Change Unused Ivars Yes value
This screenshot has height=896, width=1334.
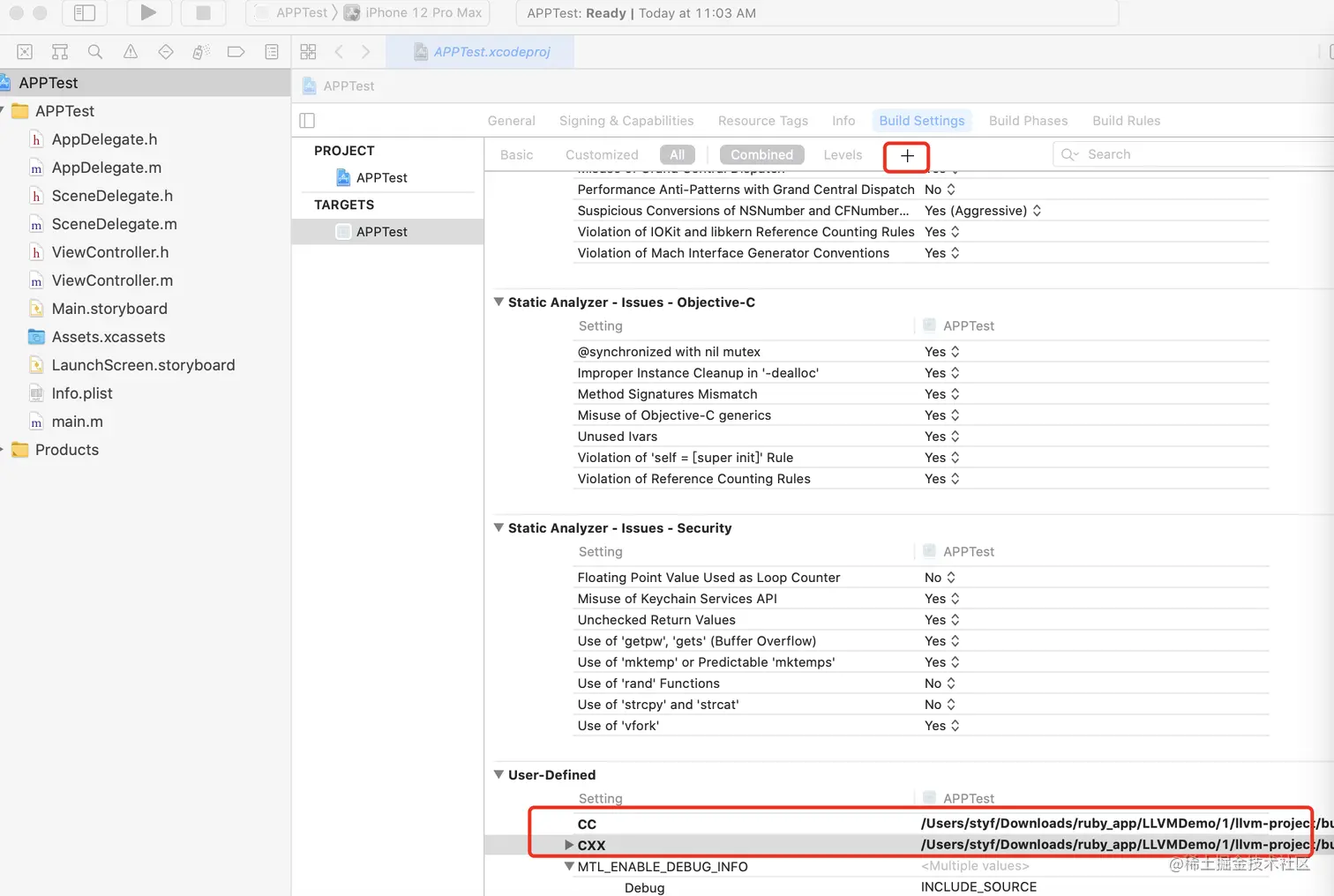click(942, 437)
